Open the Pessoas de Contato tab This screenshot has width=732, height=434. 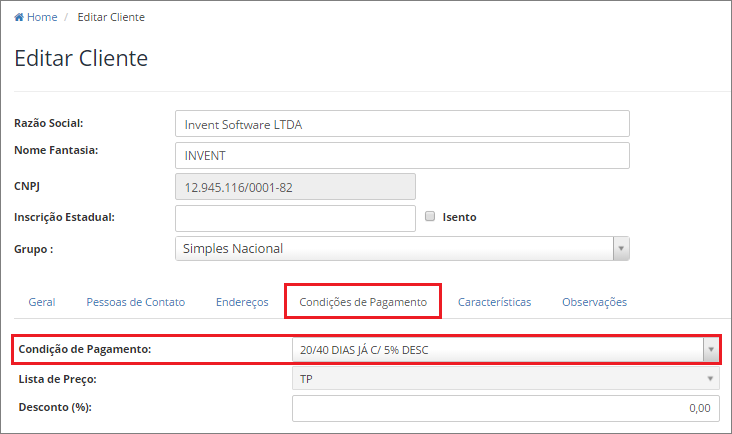coord(135,302)
